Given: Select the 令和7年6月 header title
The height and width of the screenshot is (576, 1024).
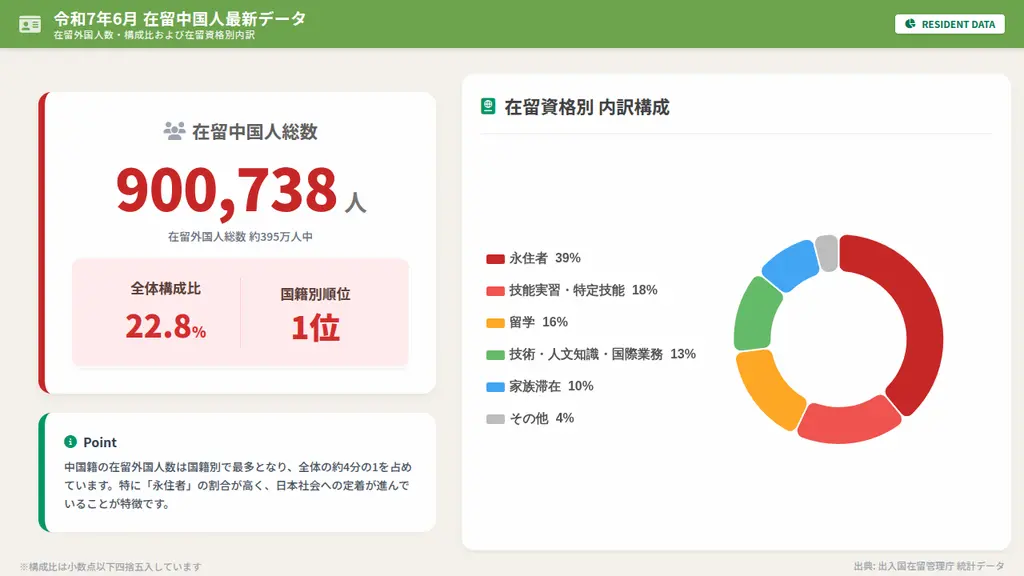Looking at the screenshot, I should [x=178, y=17].
